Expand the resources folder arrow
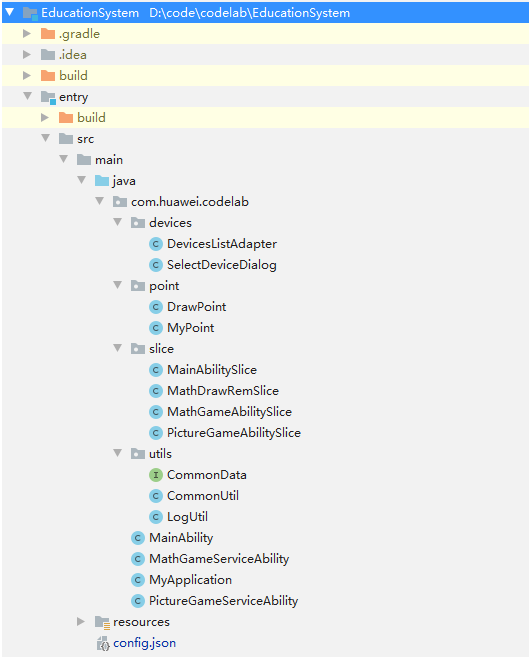 (80, 621)
